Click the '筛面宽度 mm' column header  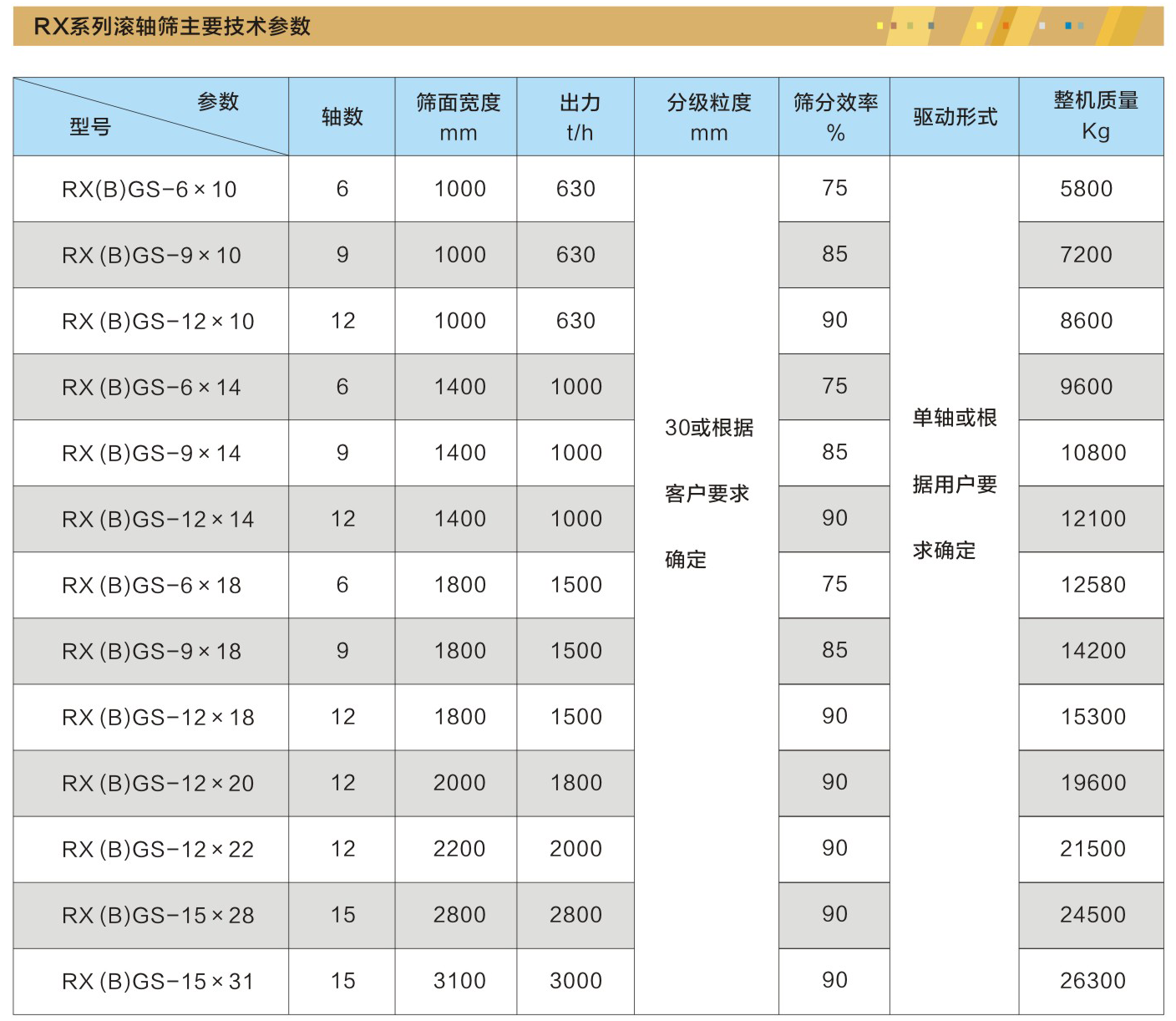point(458,117)
